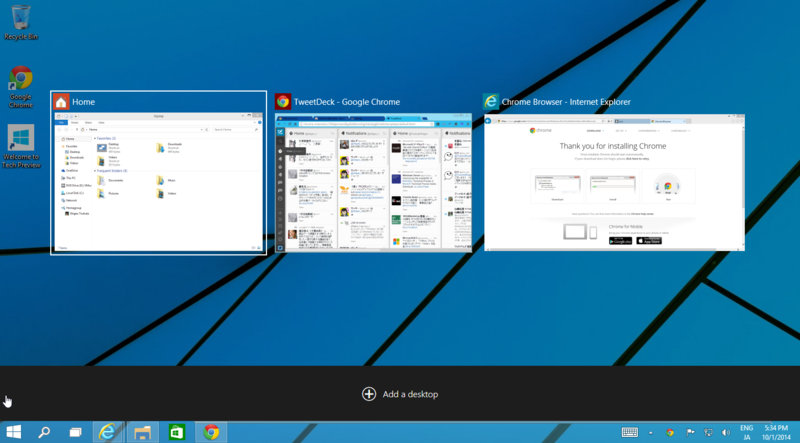Open Google Chrome from the taskbar

tap(211, 432)
